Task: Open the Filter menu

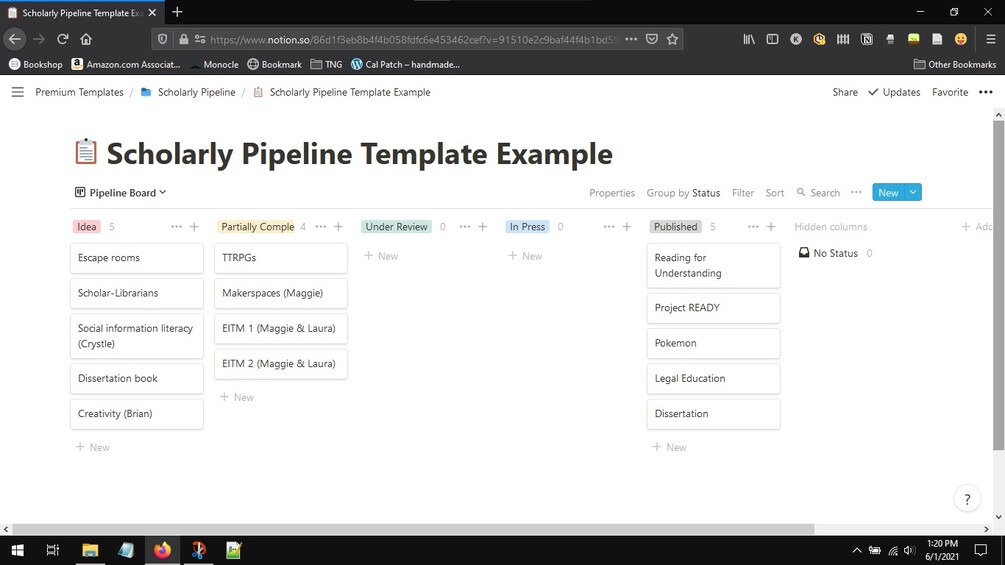Action: [x=743, y=193]
